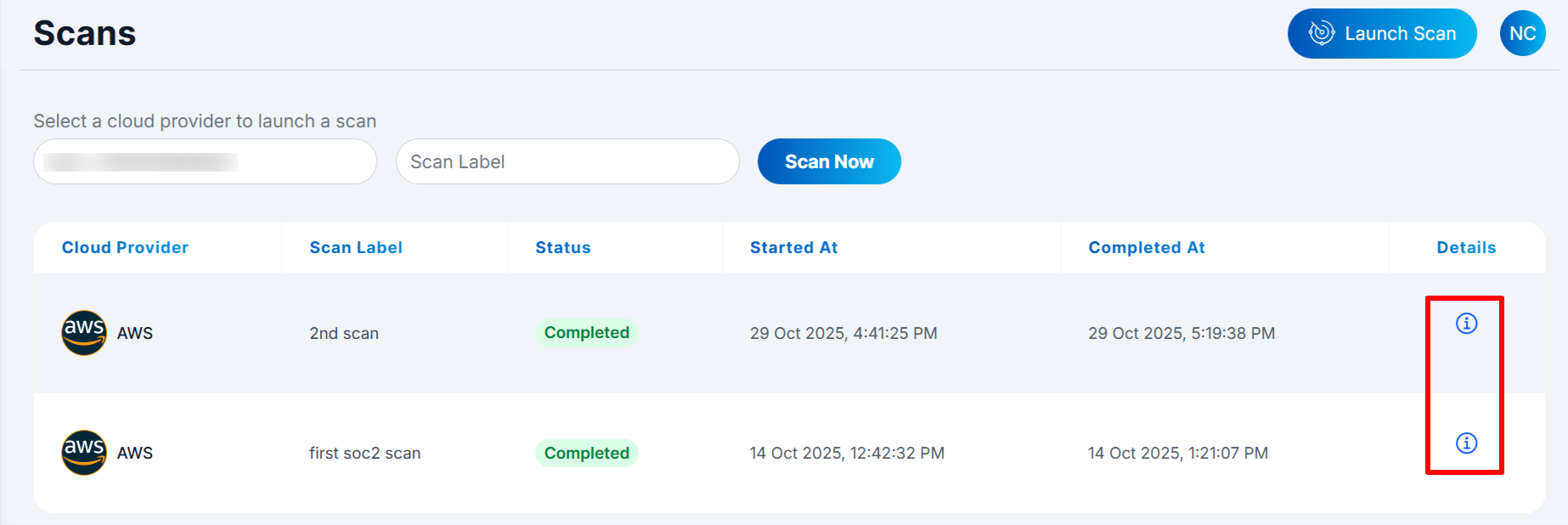Select the "first soc2 scan" label text
This screenshot has height=525, width=1568.
pyautogui.click(x=364, y=454)
